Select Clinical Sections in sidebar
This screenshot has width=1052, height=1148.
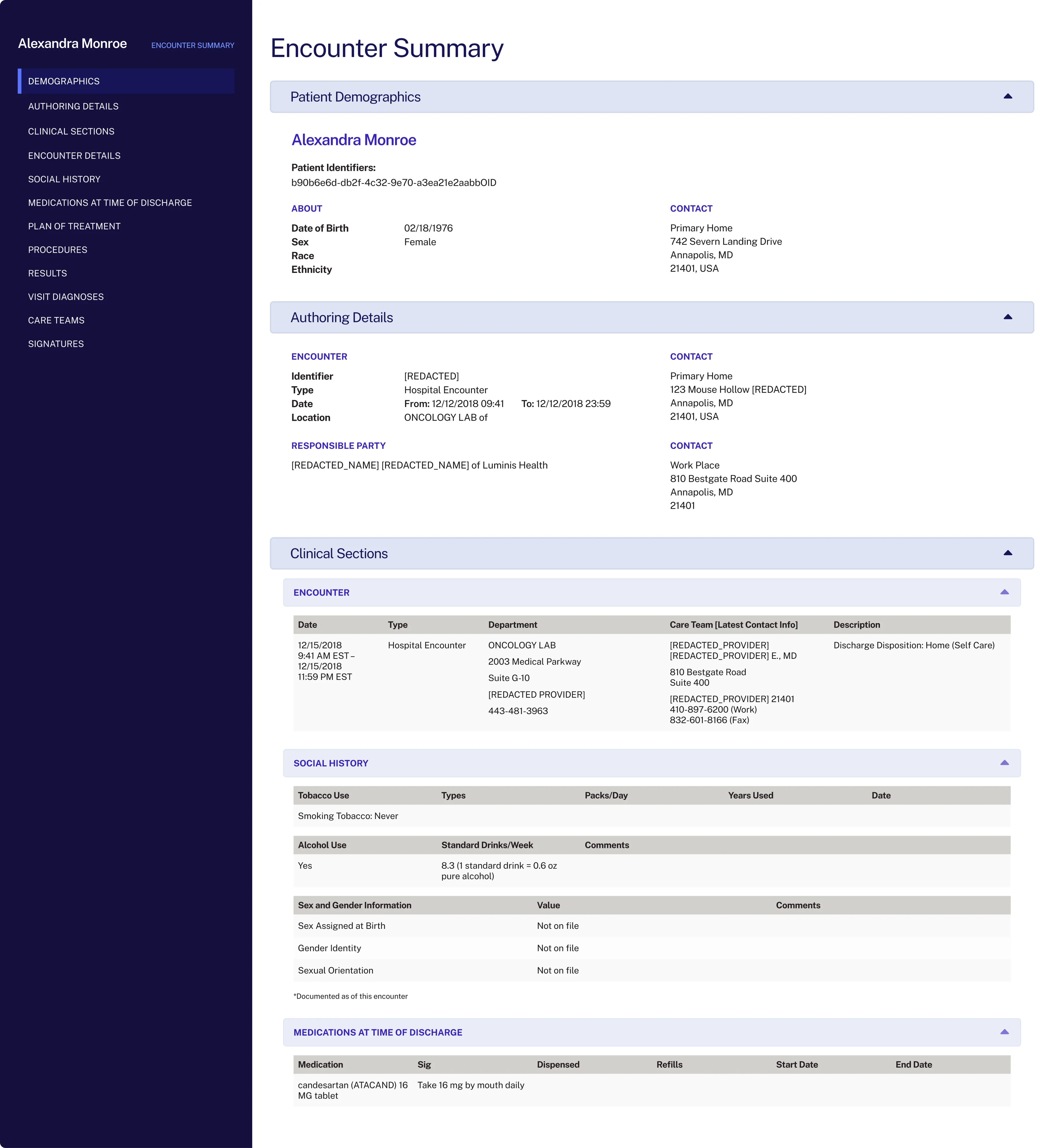(x=71, y=131)
